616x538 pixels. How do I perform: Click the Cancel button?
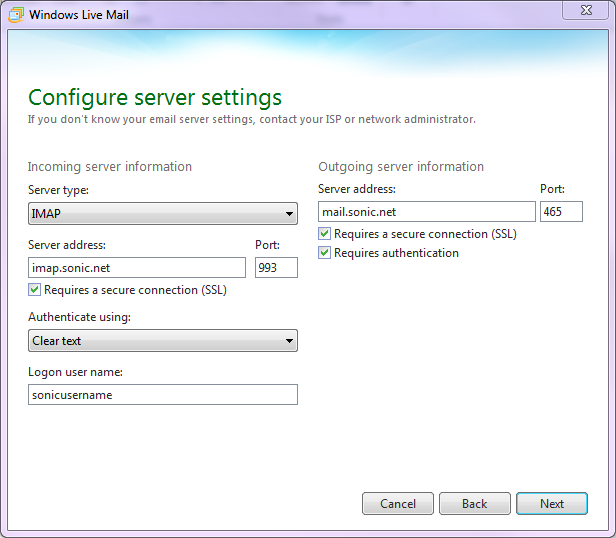point(398,503)
